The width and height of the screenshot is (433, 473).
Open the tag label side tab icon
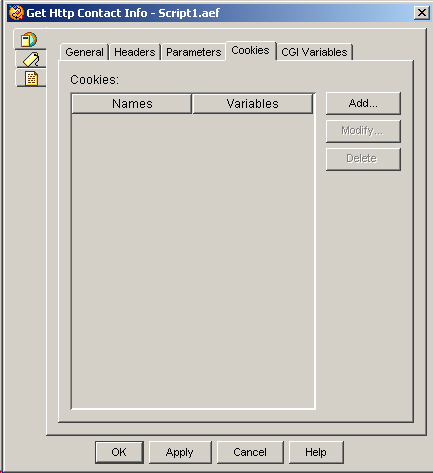tap(31, 59)
